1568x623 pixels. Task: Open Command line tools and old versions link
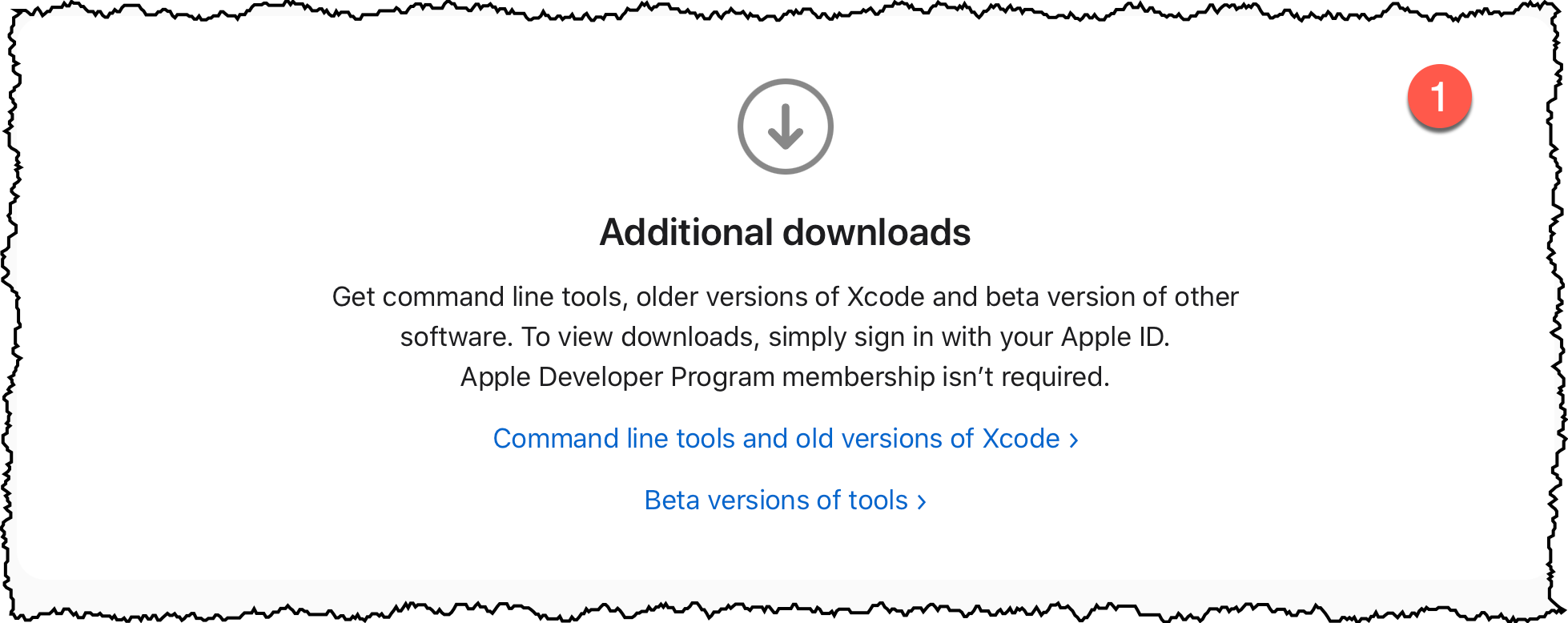click(x=786, y=439)
